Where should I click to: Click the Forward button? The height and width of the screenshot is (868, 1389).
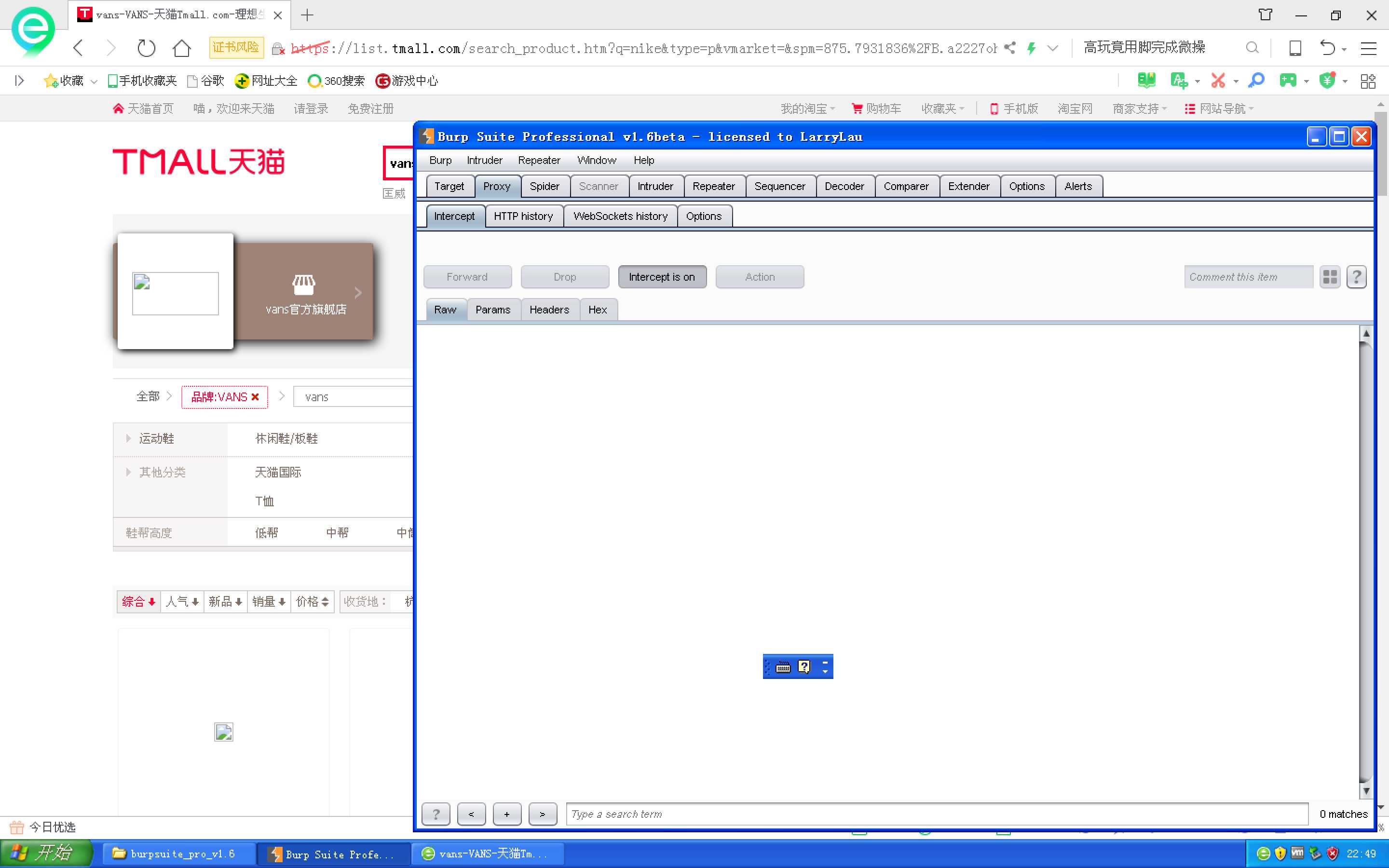tap(467, 277)
